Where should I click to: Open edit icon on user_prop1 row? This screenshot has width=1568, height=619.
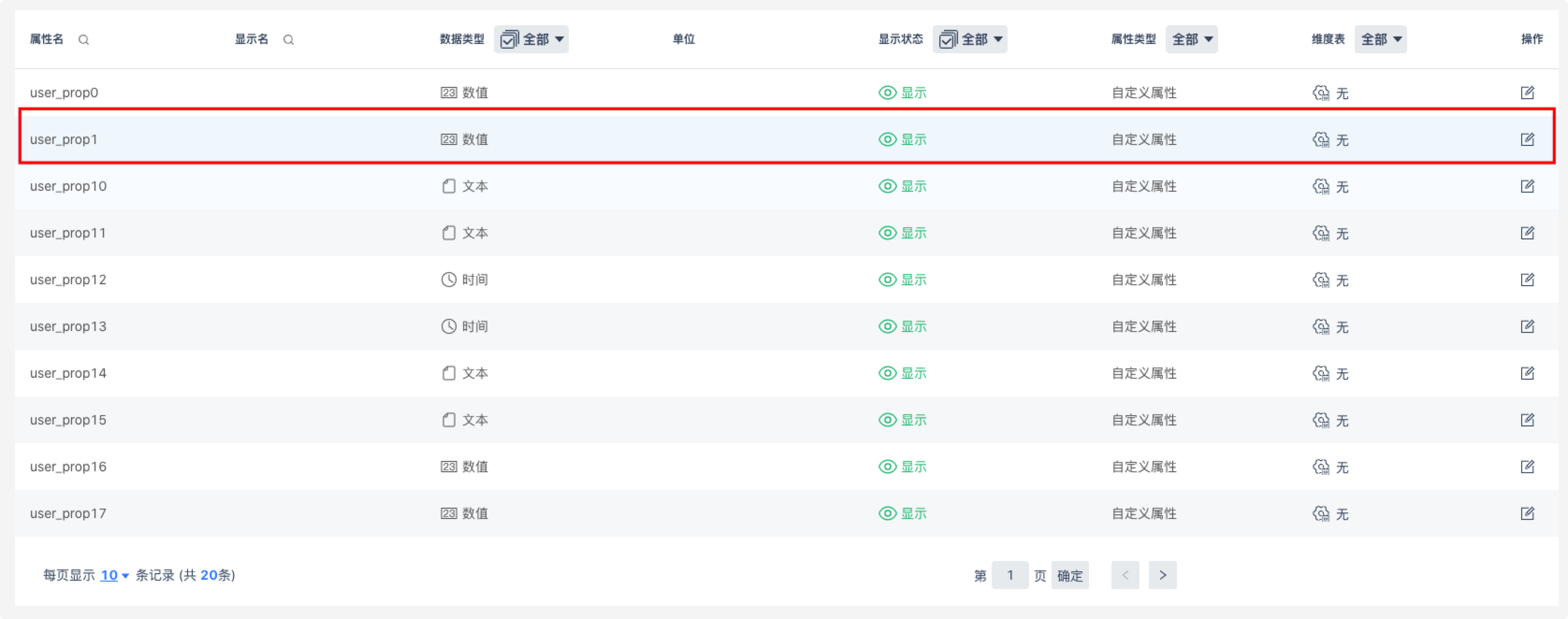[1527, 139]
